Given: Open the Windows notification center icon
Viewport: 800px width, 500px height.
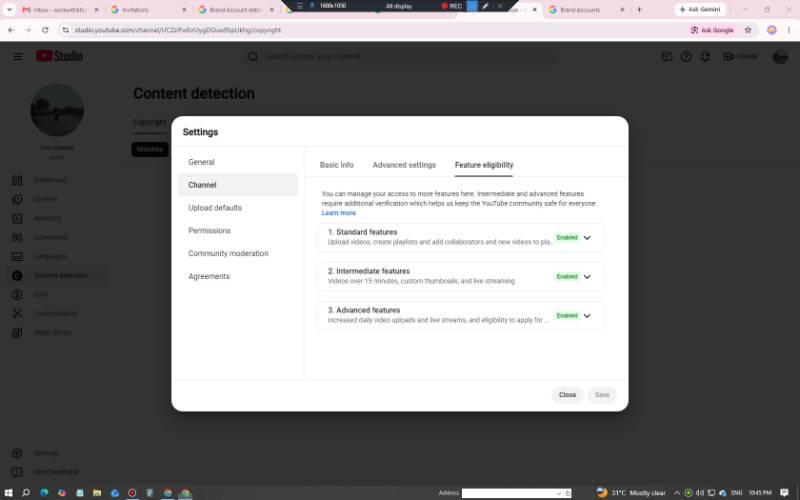Looking at the screenshot, I should coord(784,493).
